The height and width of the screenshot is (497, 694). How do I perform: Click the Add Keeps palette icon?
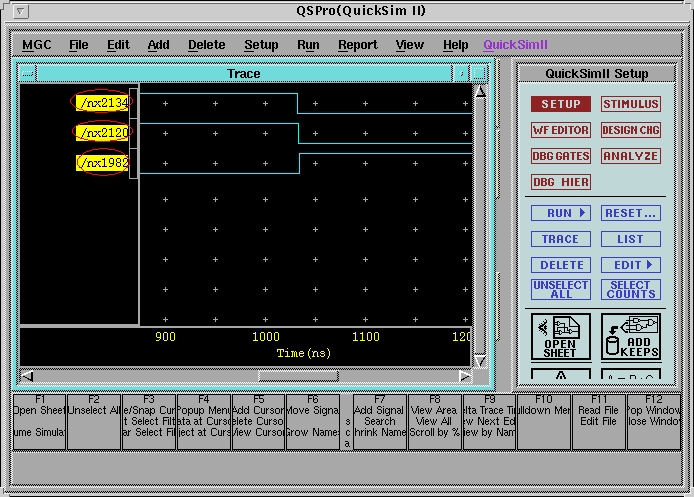pos(630,336)
